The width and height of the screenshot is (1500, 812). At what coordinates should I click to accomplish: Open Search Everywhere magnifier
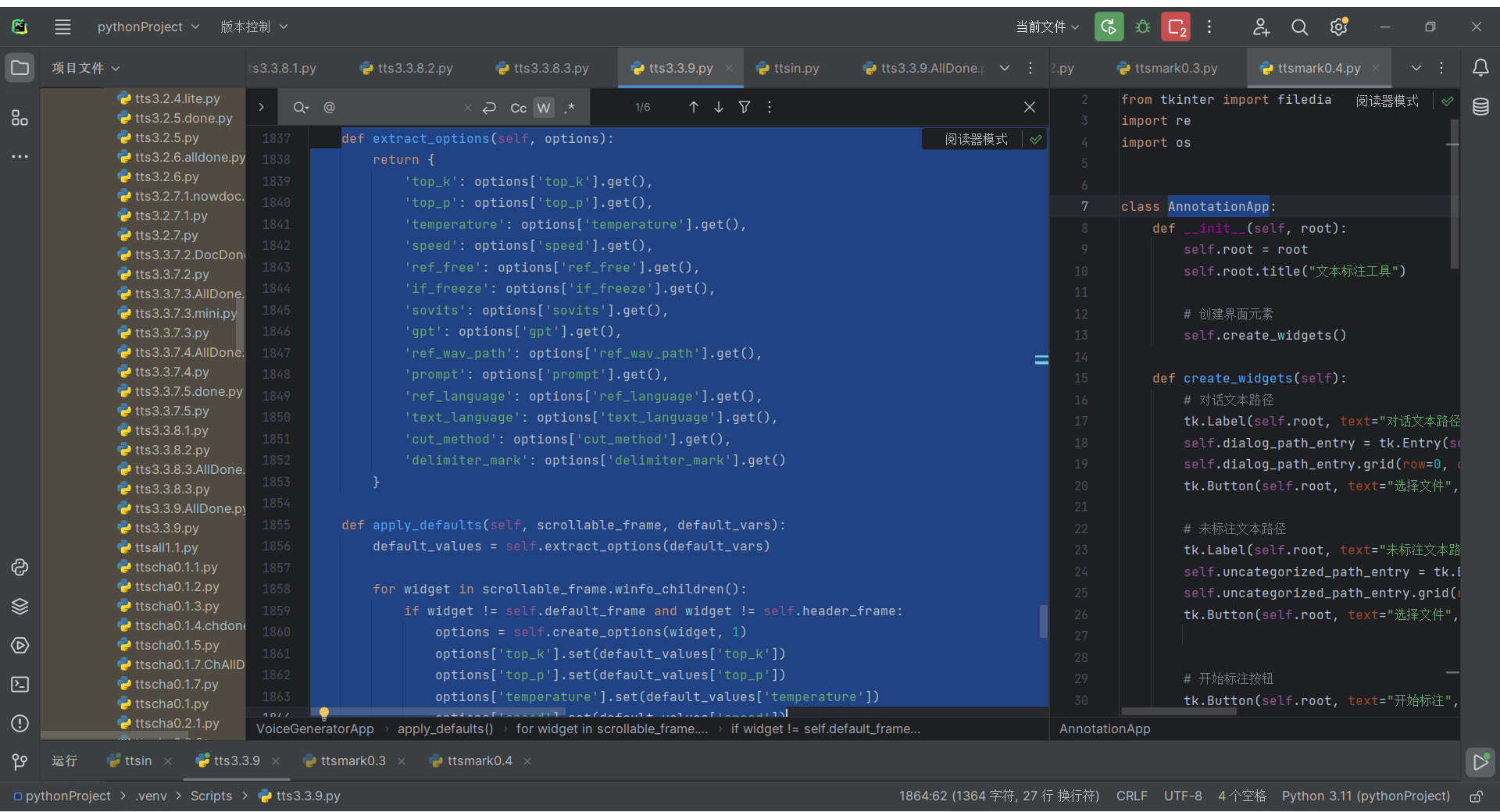click(x=1299, y=27)
